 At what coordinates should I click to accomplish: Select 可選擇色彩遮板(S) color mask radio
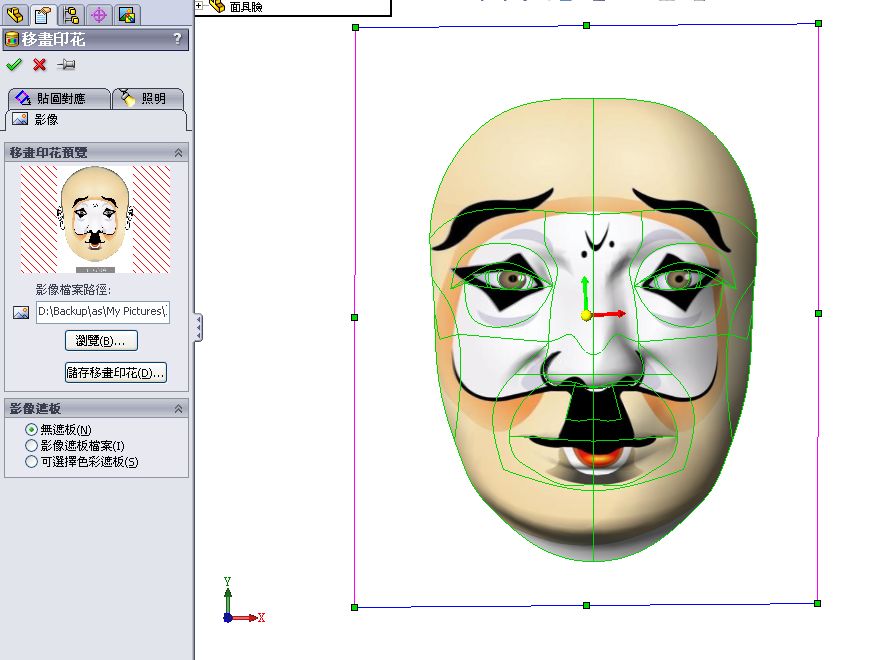click(31, 462)
